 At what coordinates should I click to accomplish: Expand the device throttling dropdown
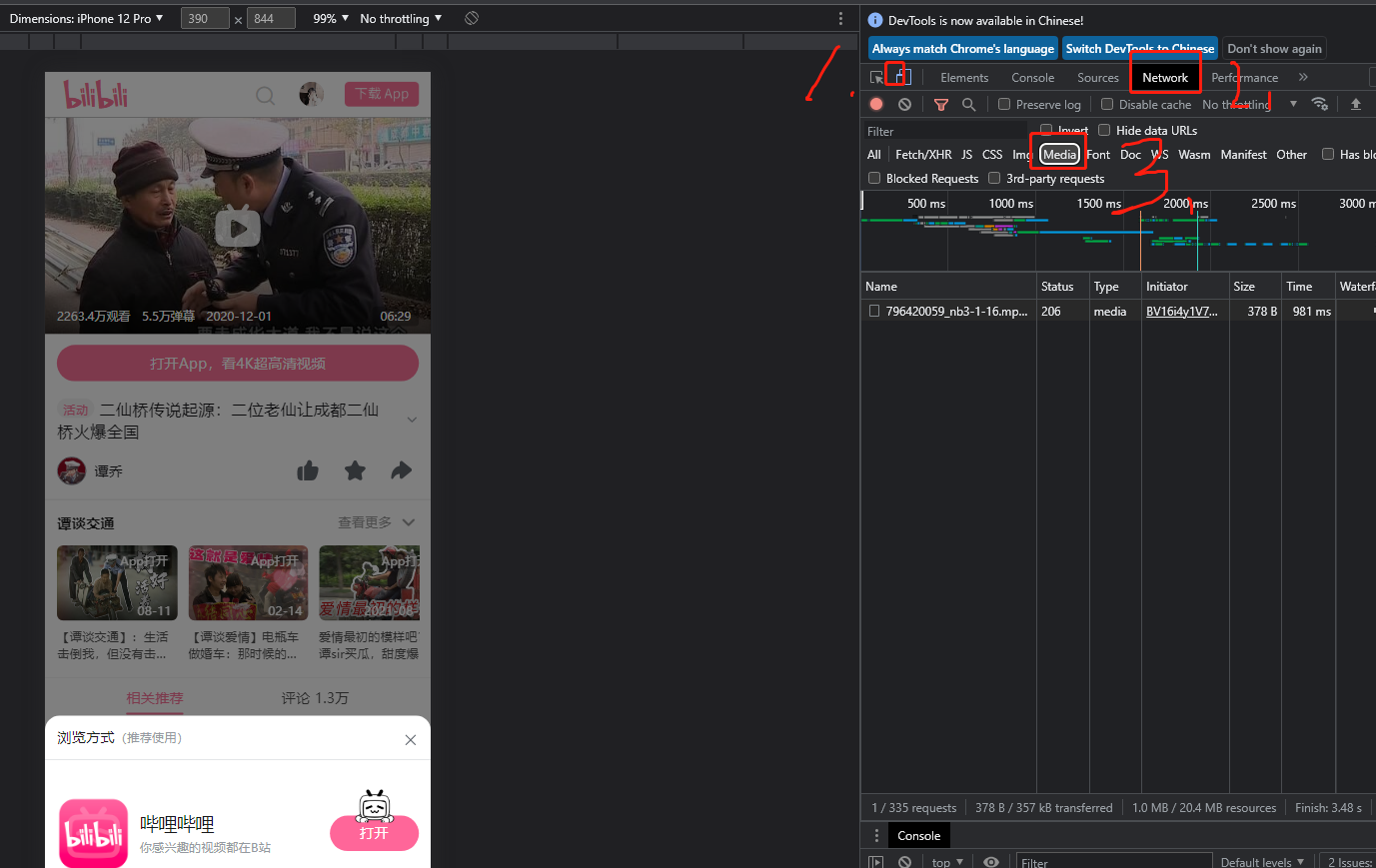(x=401, y=18)
